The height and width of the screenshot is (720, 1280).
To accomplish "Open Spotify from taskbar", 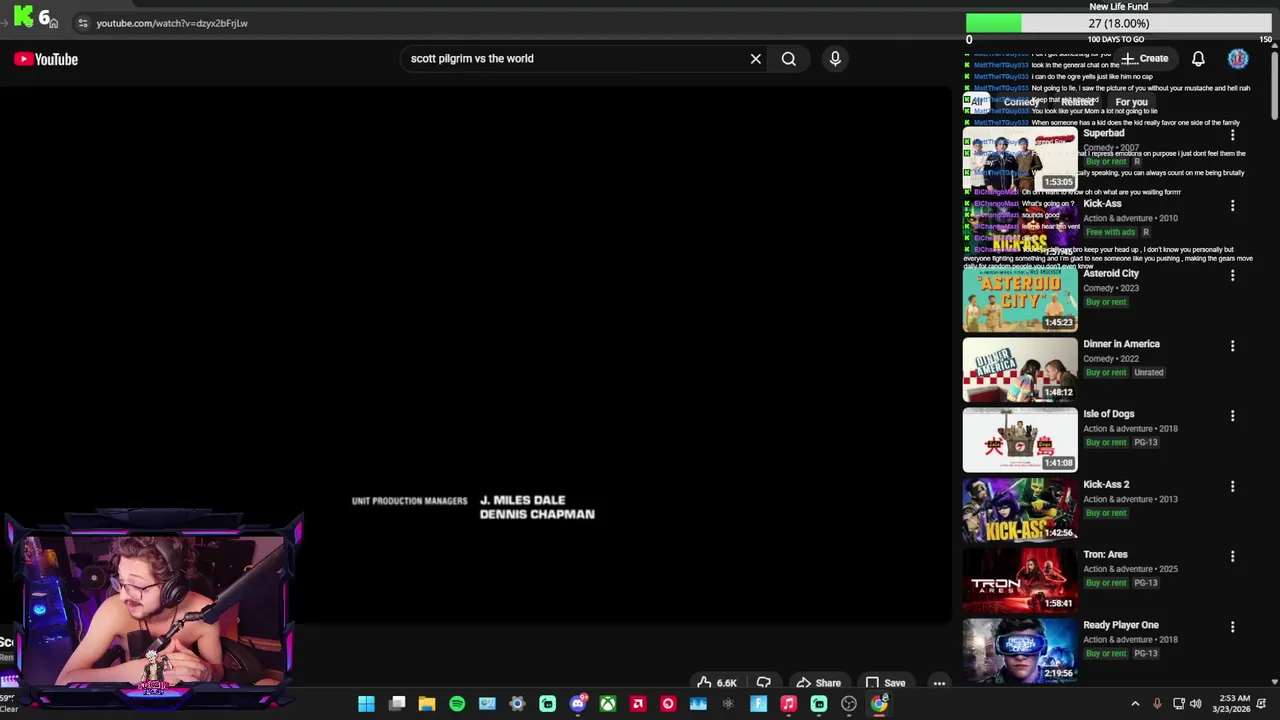I will 457,704.
